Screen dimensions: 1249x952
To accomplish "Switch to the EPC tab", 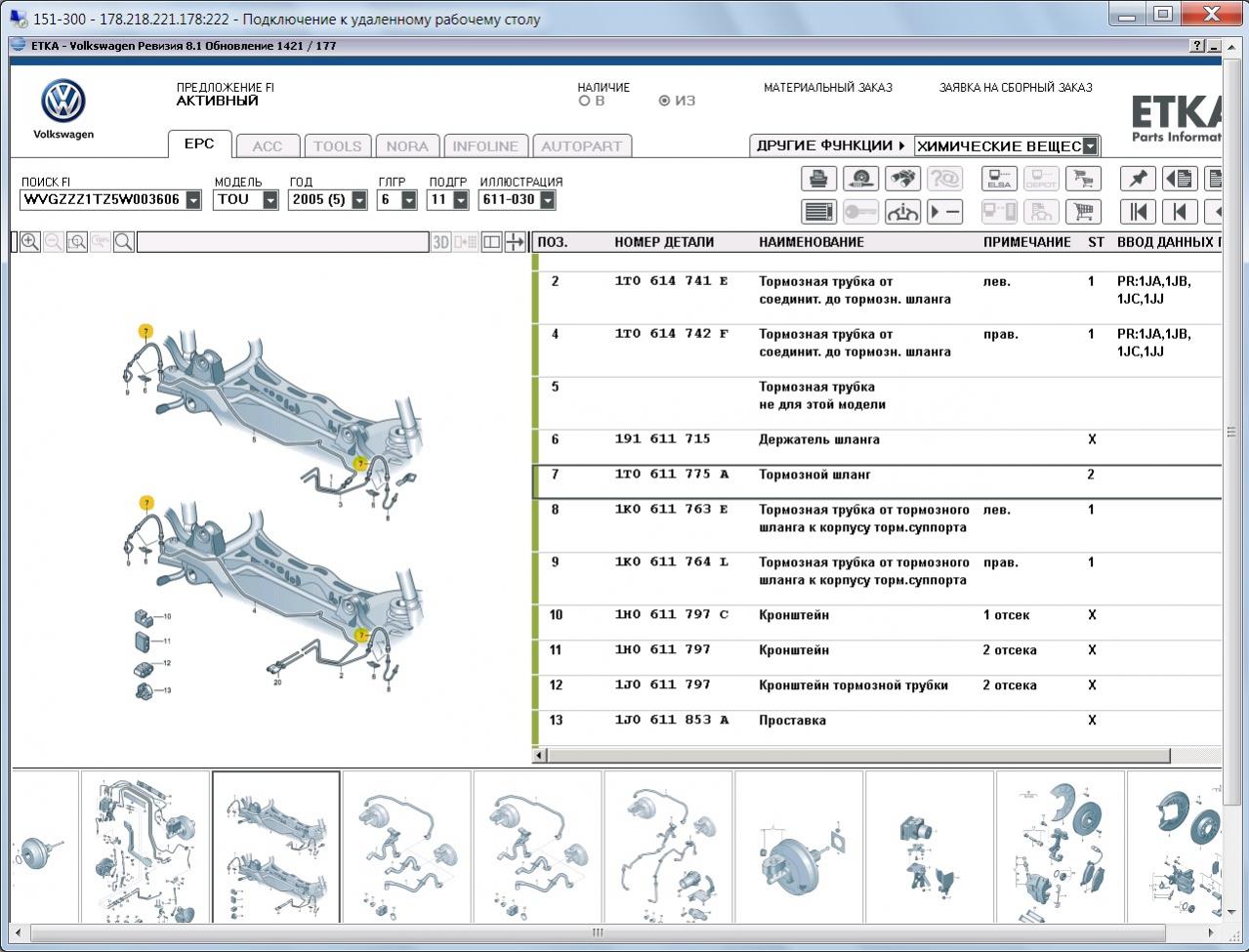I will tap(199, 144).
